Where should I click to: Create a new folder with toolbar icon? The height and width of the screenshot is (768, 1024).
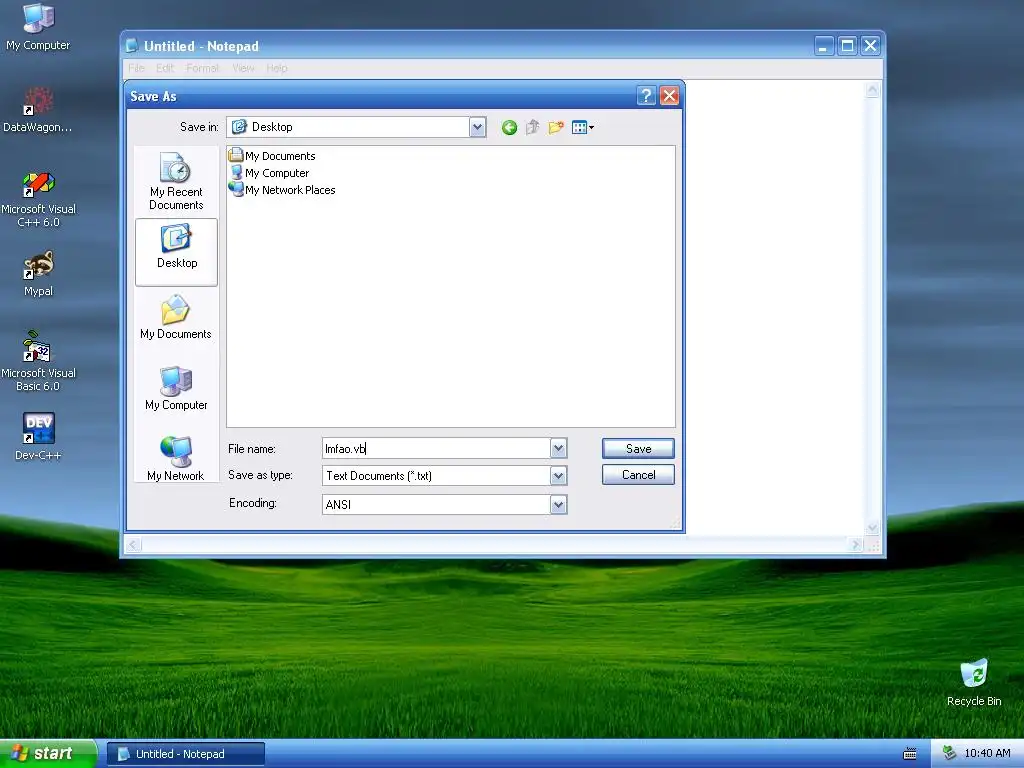pyautogui.click(x=556, y=127)
